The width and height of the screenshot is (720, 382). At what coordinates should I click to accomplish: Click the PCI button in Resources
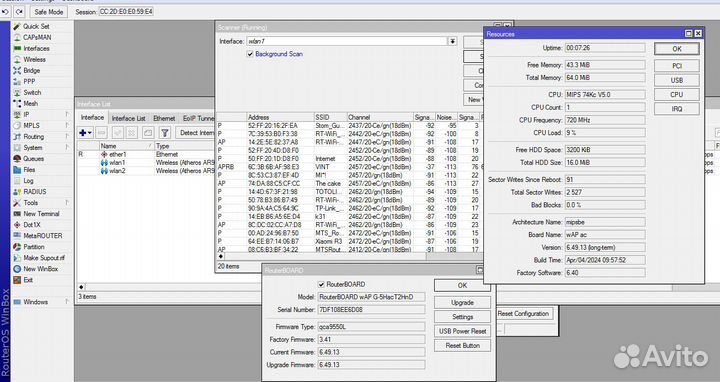[x=677, y=66]
